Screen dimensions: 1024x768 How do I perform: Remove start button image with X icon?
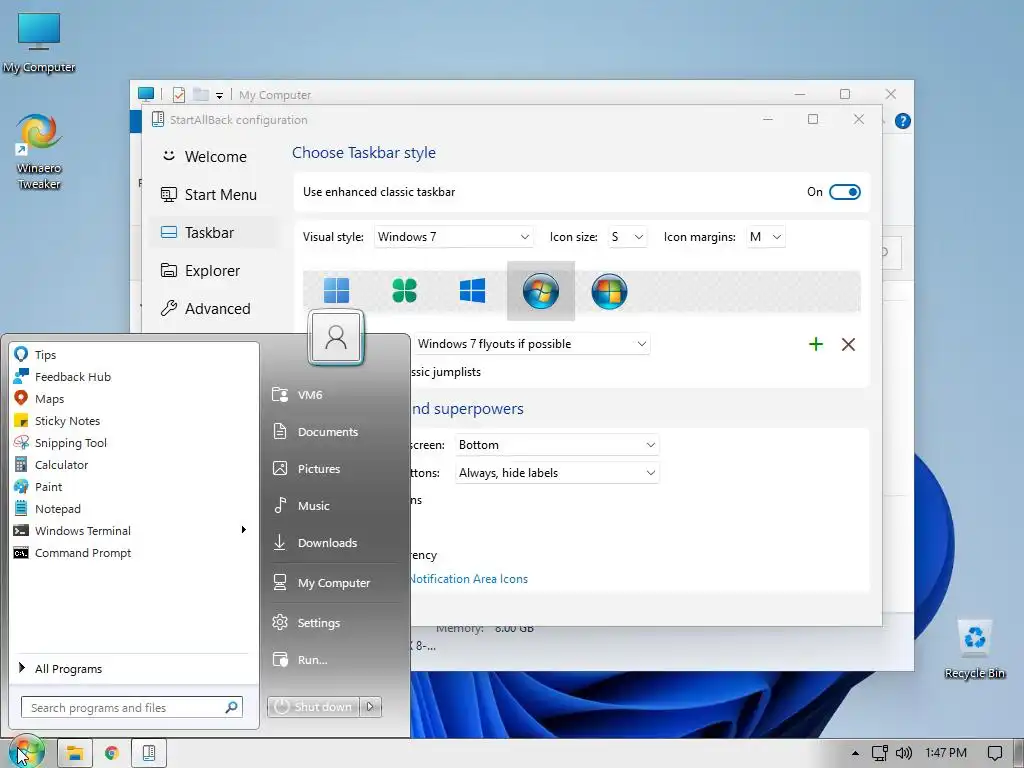coord(848,344)
